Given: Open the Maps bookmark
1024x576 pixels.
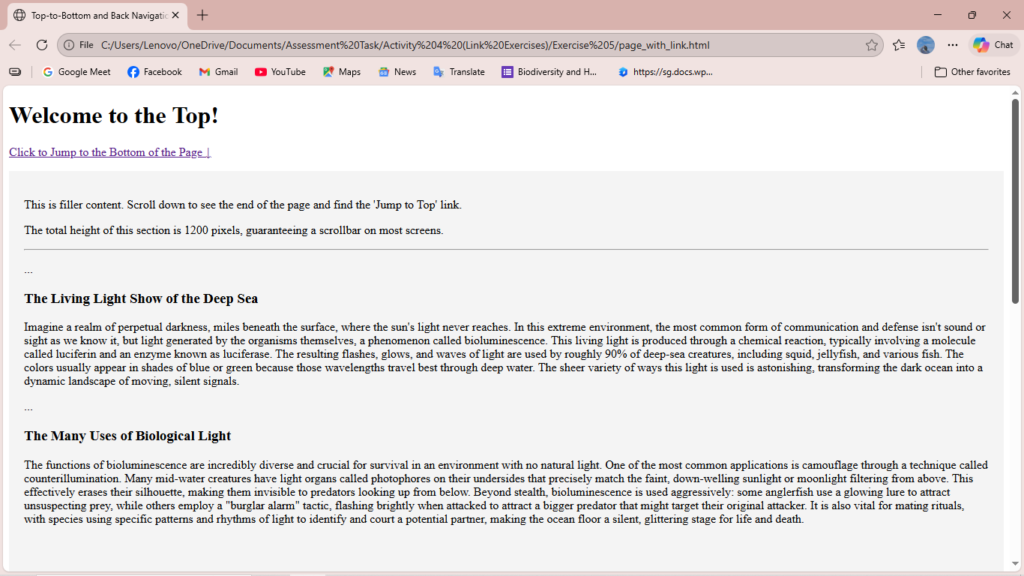Looking at the screenshot, I should click(341, 72).
